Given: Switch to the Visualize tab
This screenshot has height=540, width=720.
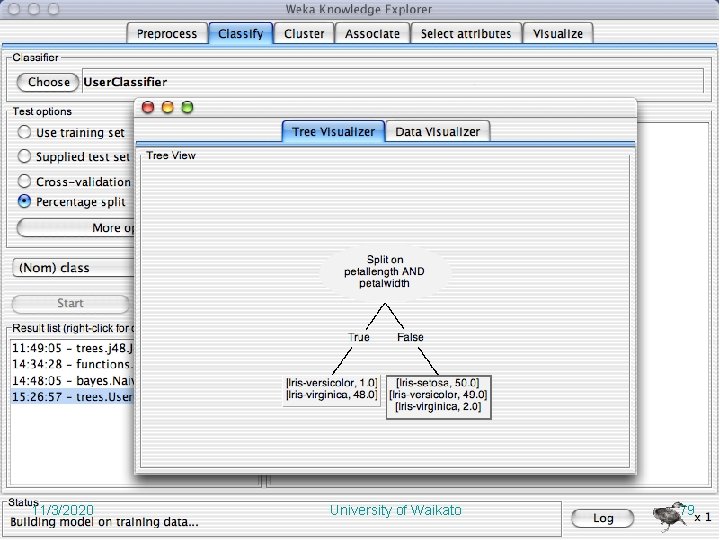Looking at the screenshot, I should (558, 34).
